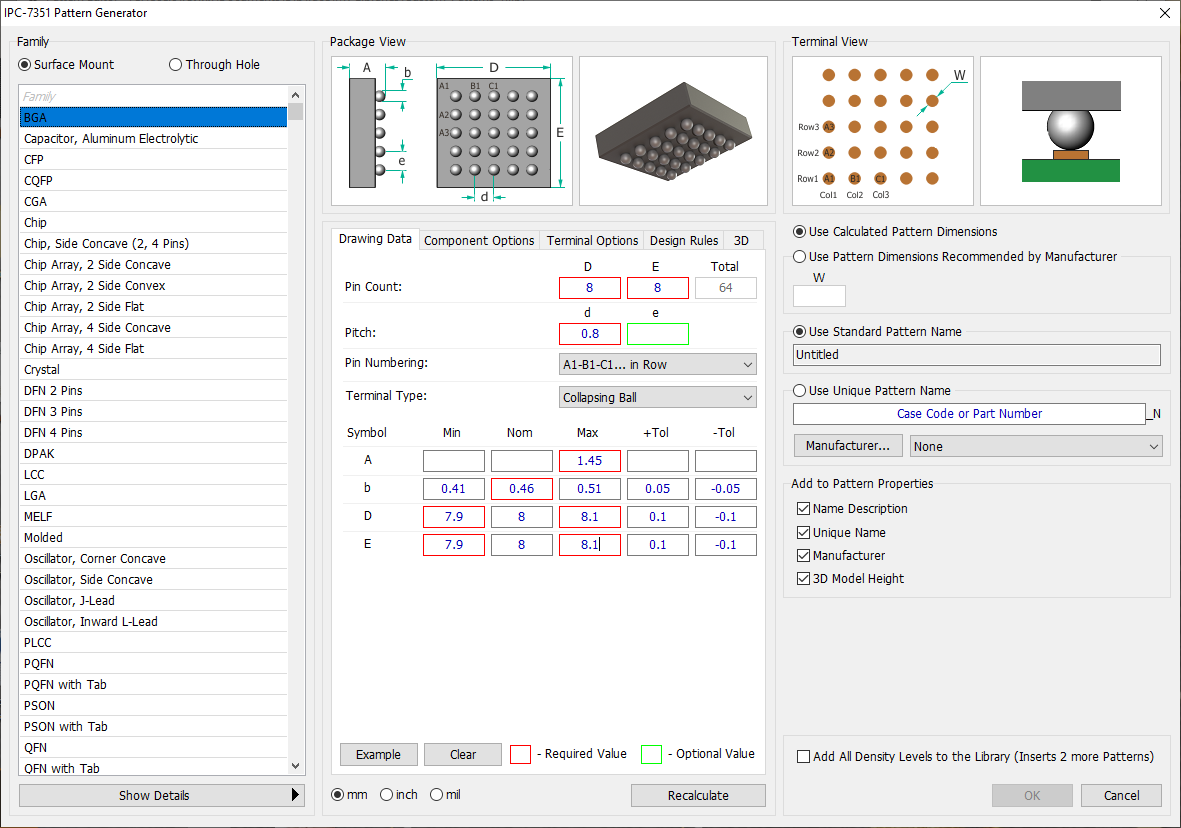The height and width of the screenshot is (828, 1181).
Task: Click the Pin Count D field
Action: coord(590,288)
